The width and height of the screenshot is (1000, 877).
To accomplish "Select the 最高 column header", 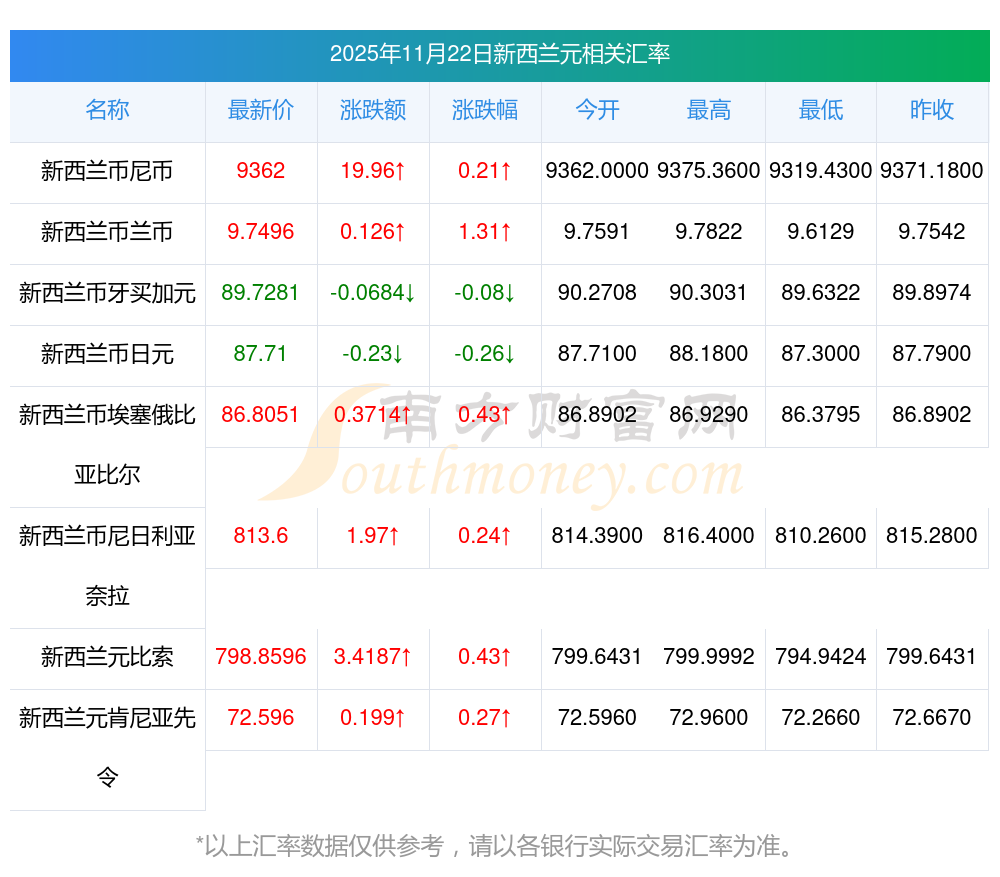I will pyautogui.click(x=709, y=111).
